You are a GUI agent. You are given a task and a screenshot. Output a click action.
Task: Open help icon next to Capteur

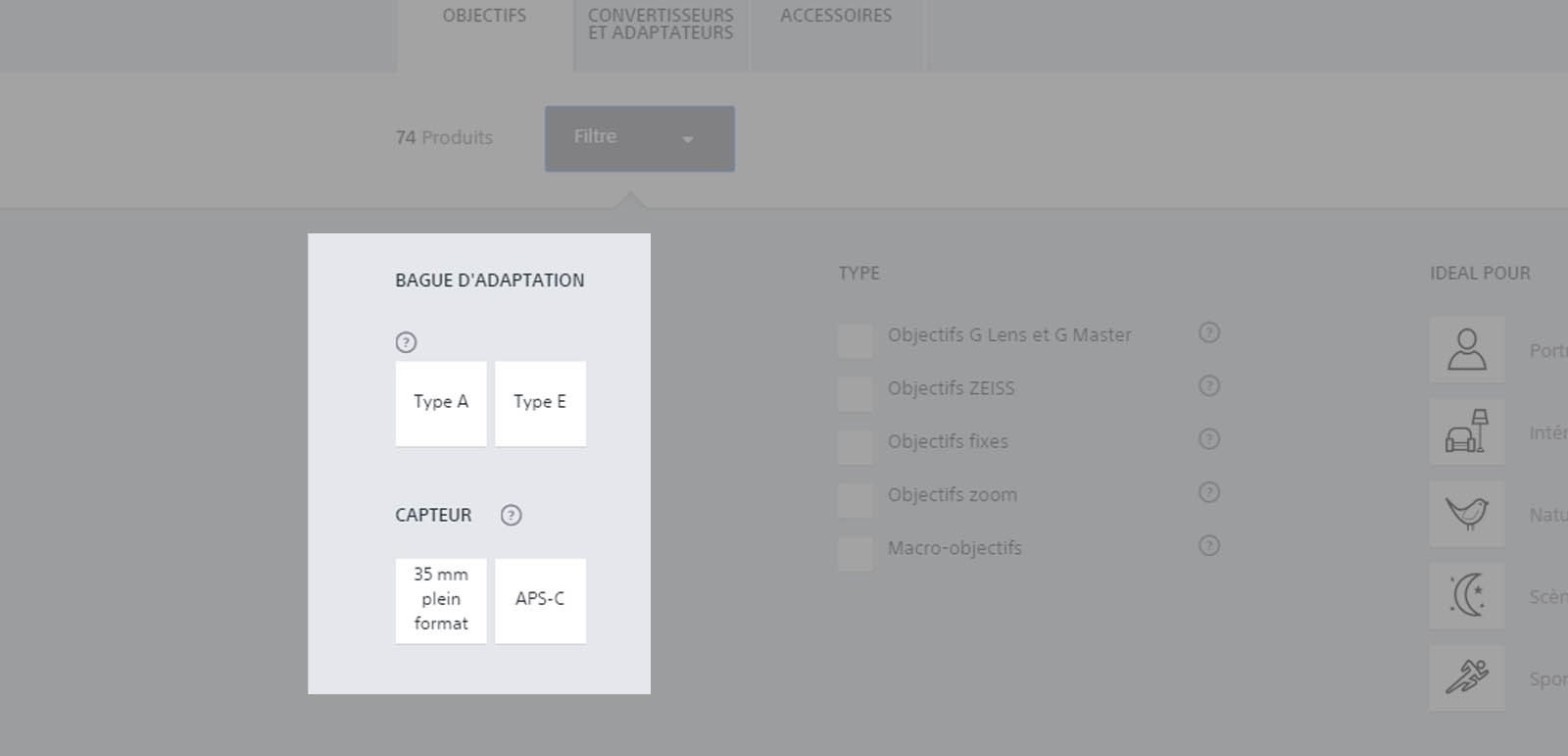point(512,515)
